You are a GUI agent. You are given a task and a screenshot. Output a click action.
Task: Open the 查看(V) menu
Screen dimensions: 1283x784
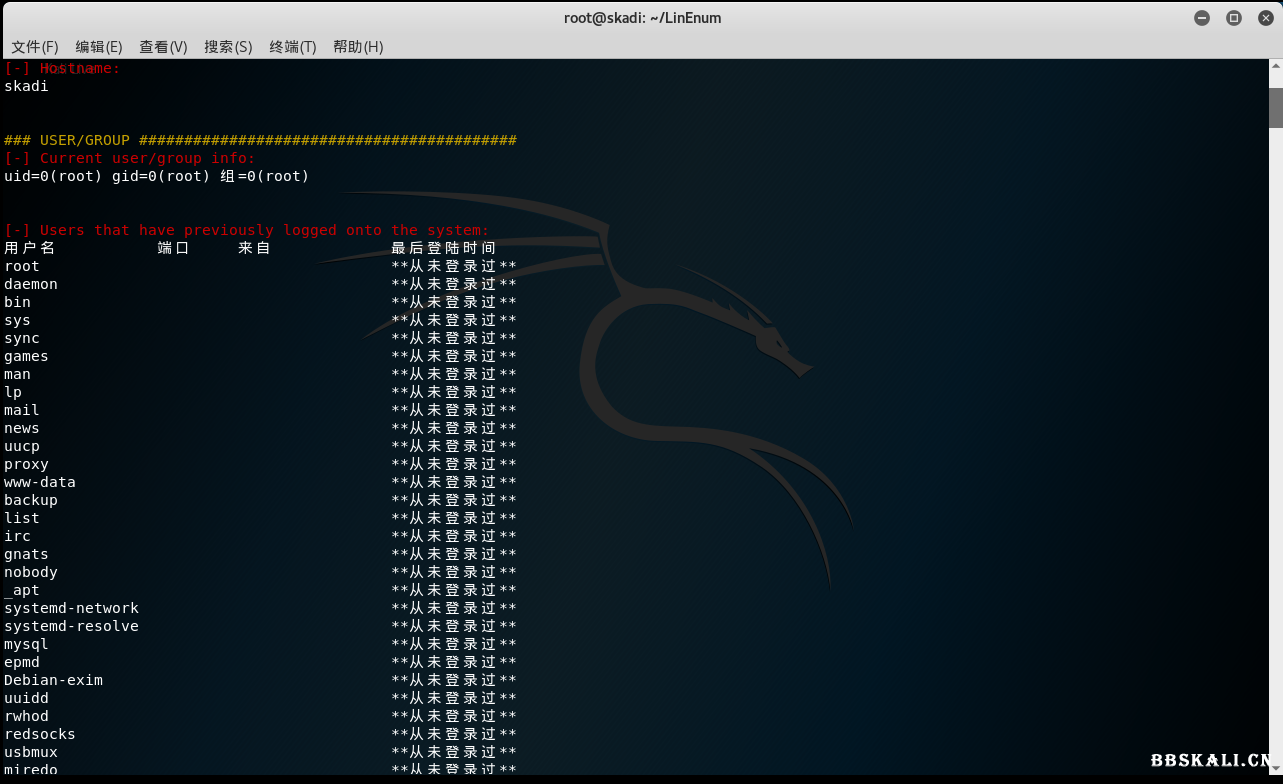click(163, 47)
